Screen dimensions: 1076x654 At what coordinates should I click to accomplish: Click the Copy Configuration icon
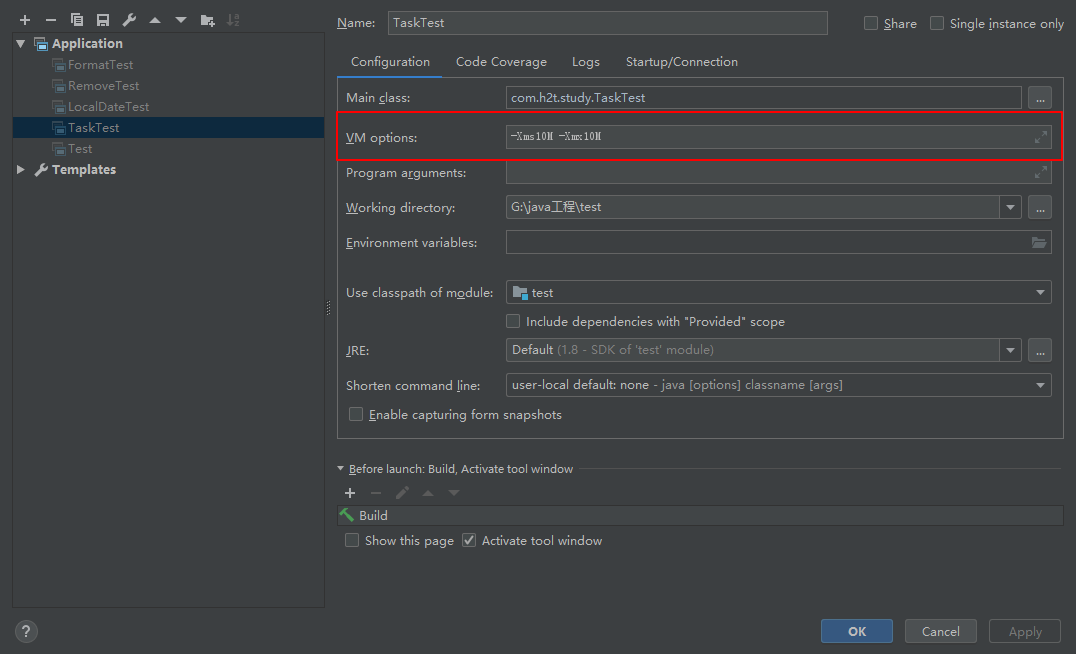(77, 20)
